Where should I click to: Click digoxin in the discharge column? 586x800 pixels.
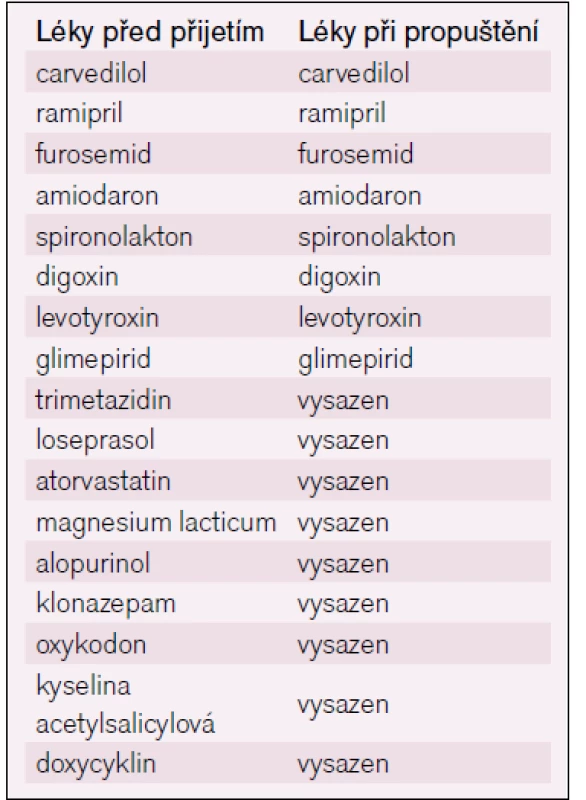point(339,277)
